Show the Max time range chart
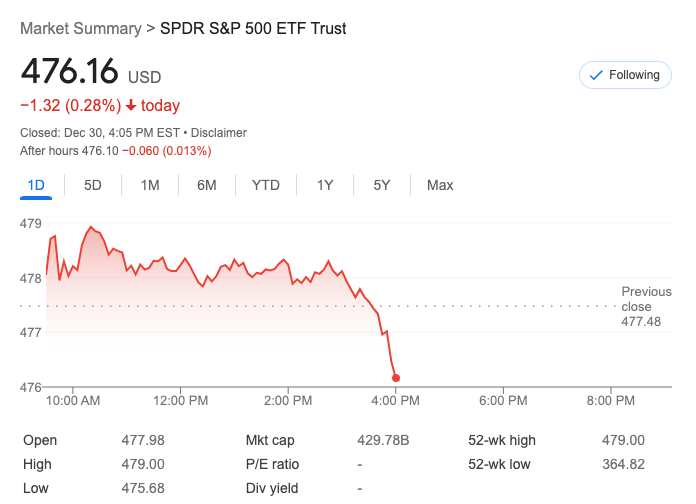Image resolution: width=696 pixels, height=504 pixels. pos(440,185)
